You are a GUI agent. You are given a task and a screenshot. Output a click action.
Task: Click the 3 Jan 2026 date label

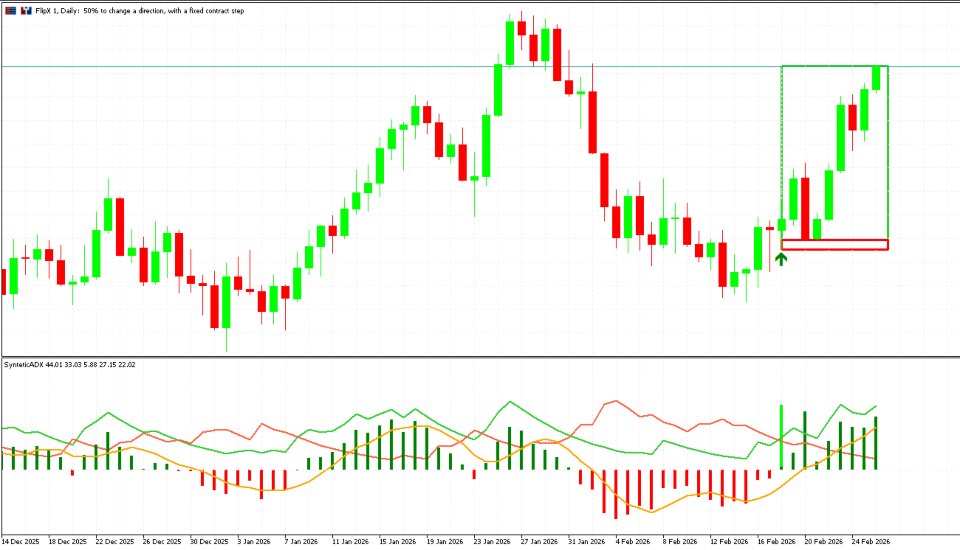point(254,541)
